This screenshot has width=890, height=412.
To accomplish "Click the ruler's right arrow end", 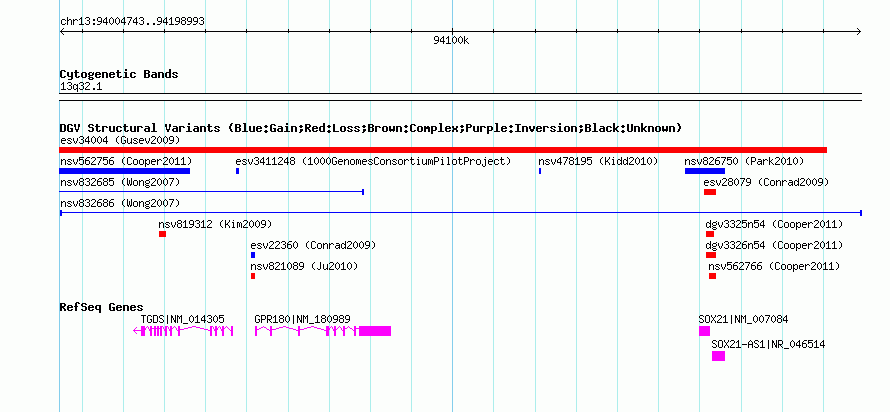I will (859, 32).
